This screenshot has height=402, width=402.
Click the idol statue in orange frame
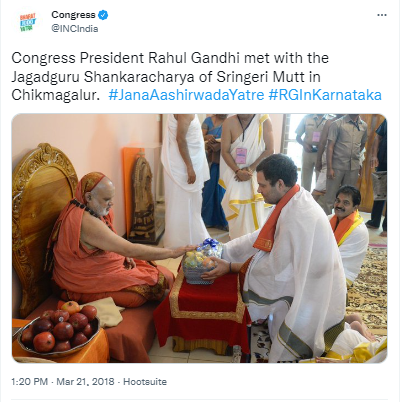coord(144,197)
